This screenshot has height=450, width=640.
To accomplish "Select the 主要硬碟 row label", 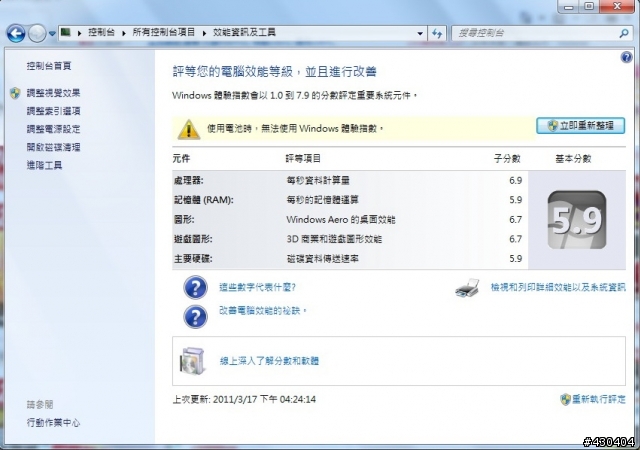I will tap(193, 258).
